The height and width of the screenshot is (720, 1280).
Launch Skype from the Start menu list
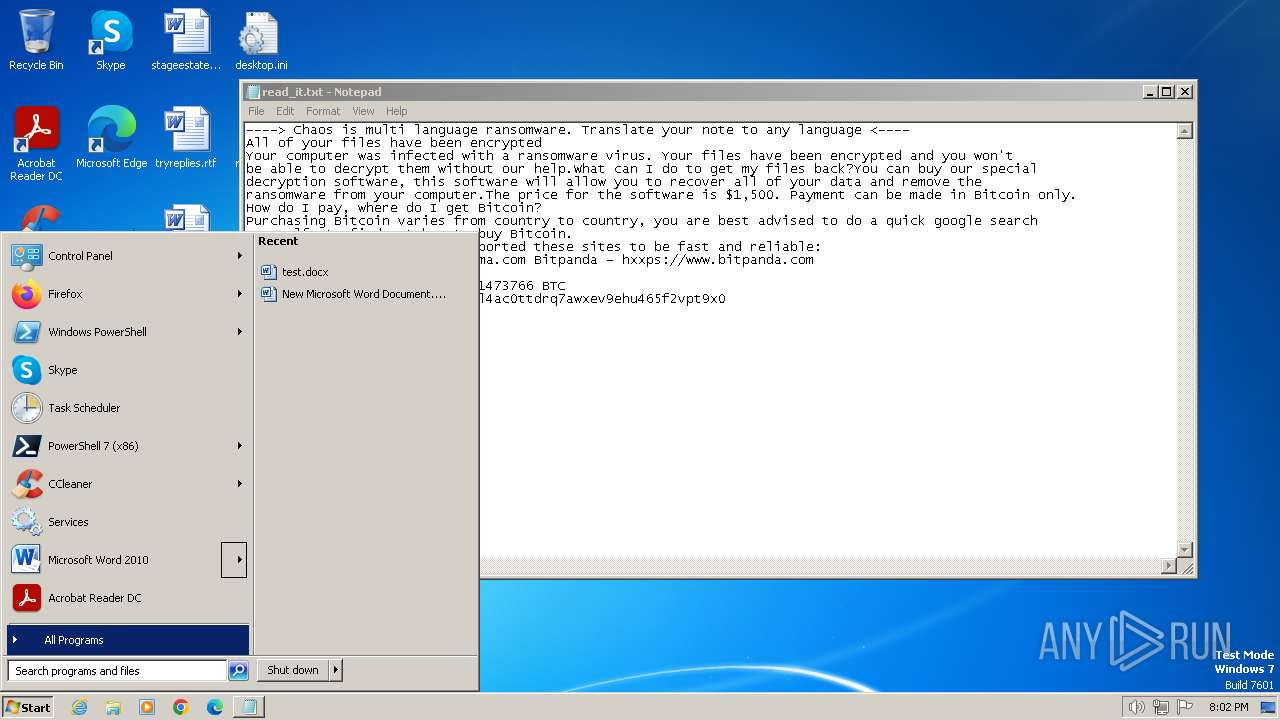point(127,370)
